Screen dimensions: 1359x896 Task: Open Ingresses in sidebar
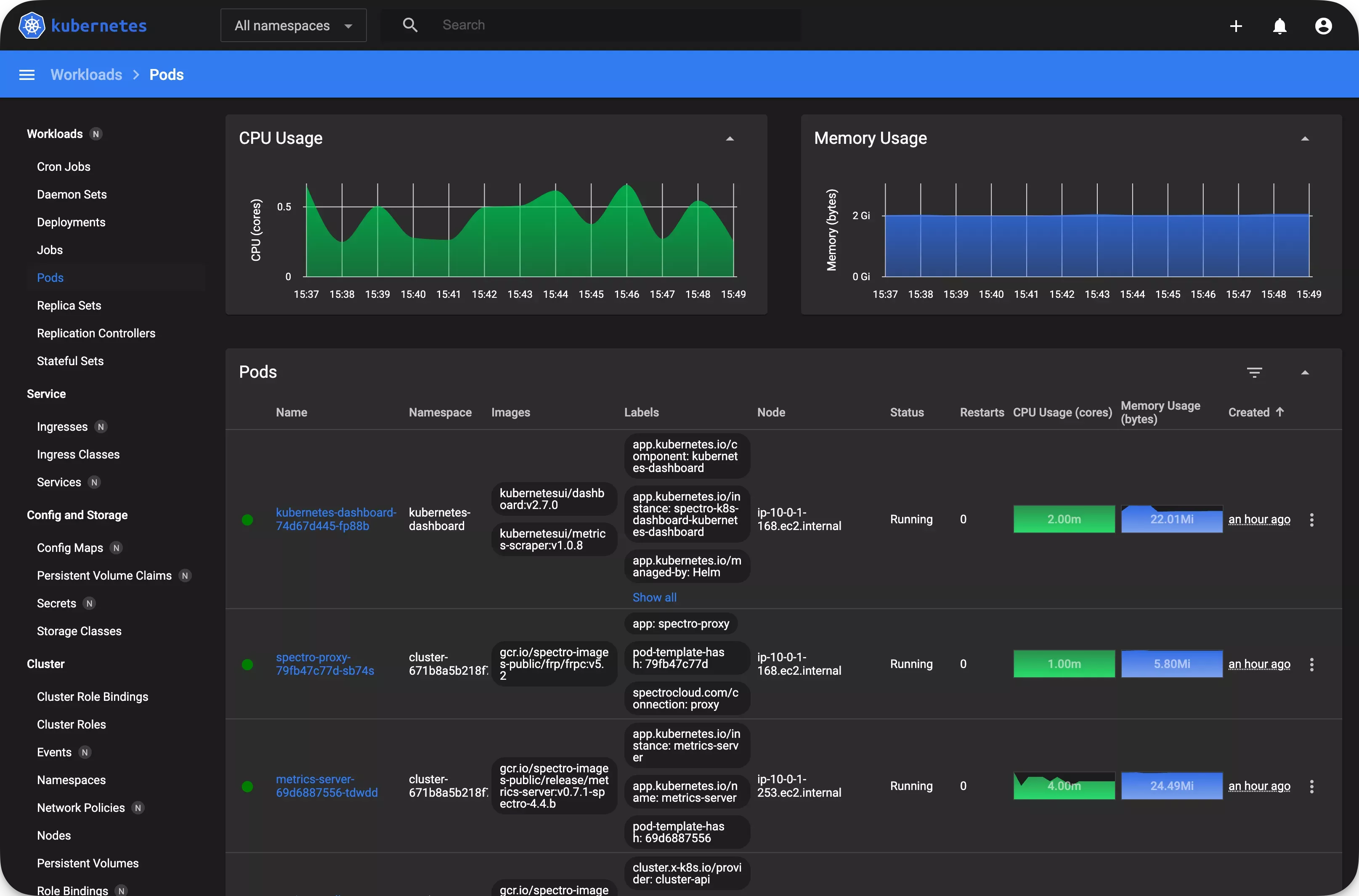pos(62,427)
